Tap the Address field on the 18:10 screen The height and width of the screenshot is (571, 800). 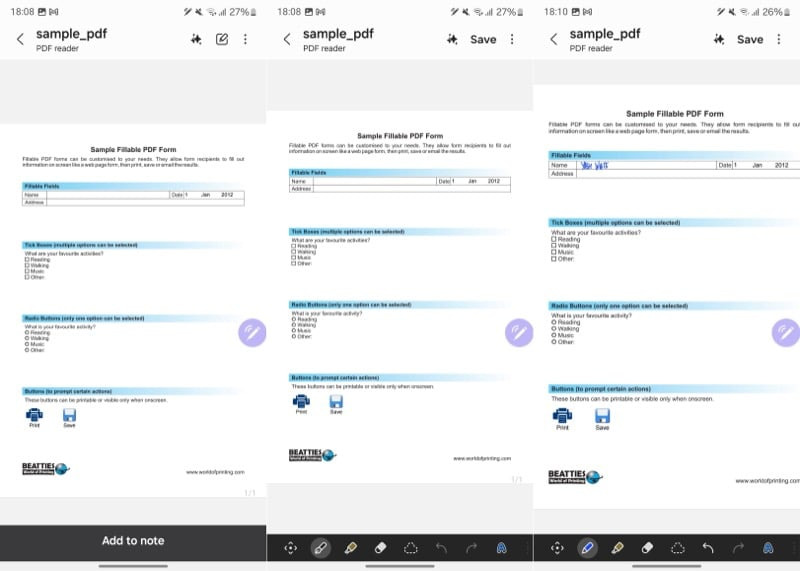[688, 174]
